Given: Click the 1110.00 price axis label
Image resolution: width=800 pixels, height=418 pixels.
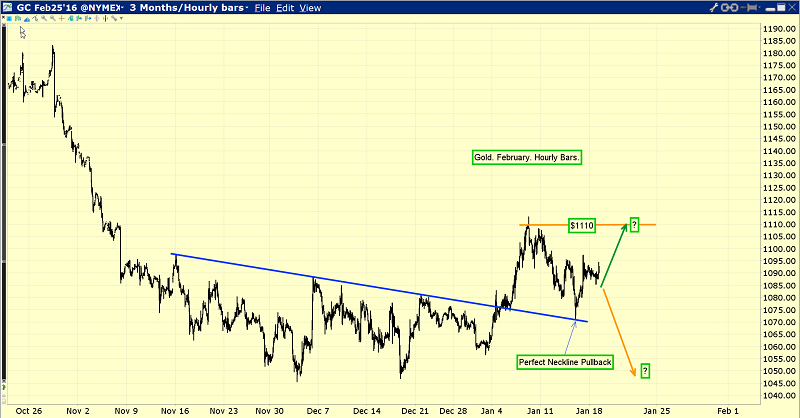Looking at the screenshot, I should click(x=779, y=225).
